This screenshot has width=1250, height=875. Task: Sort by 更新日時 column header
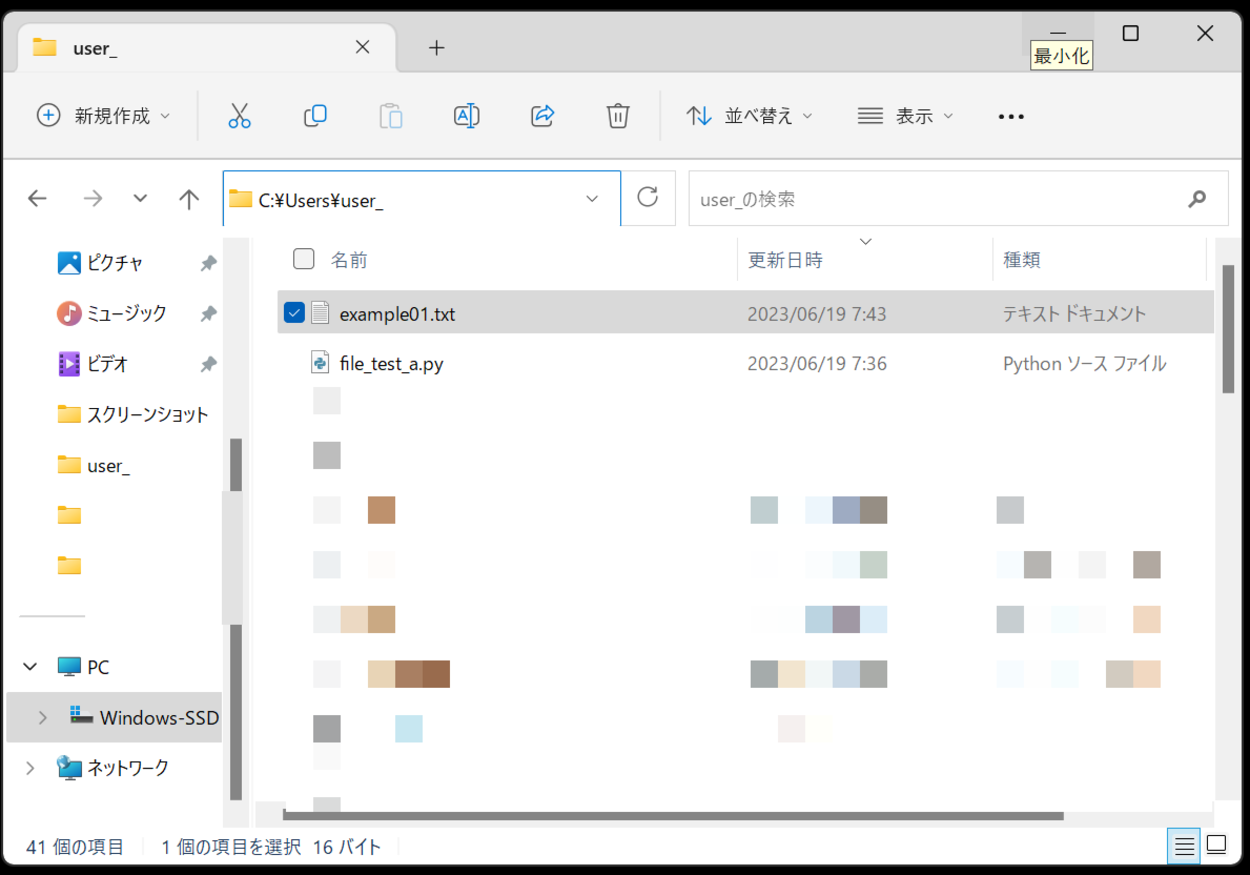pos(786,260)
